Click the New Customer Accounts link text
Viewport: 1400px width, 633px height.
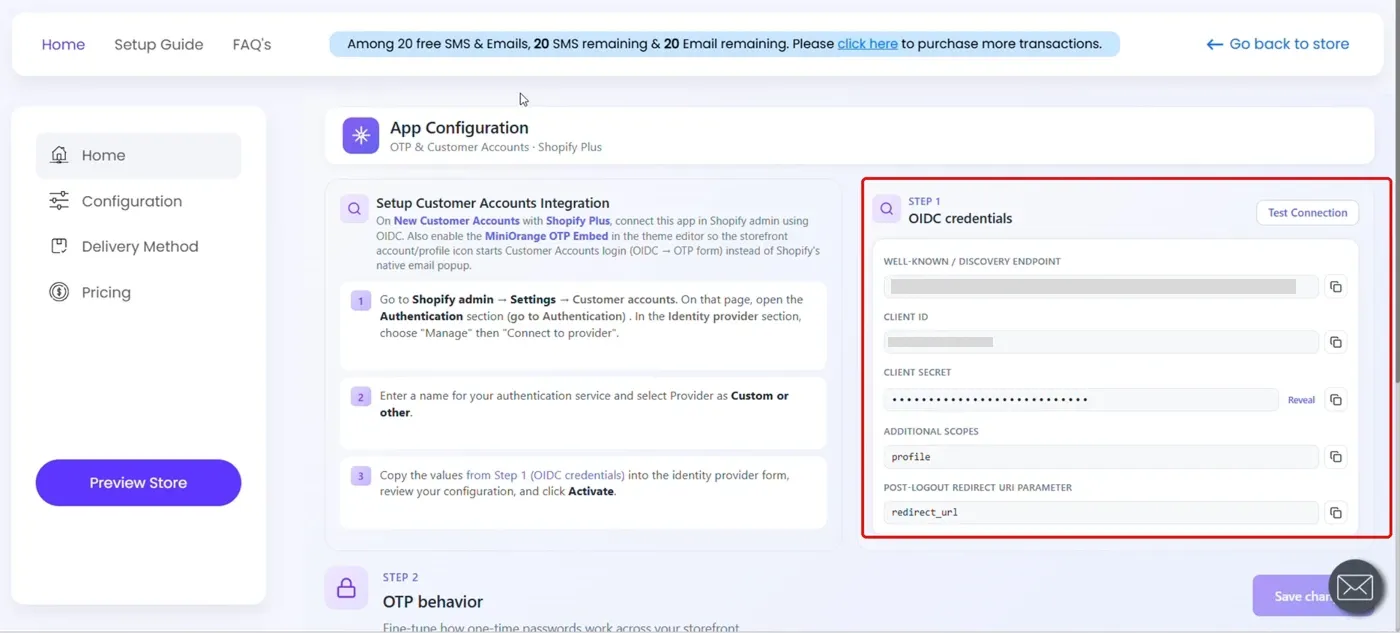[x=456, y=221]
